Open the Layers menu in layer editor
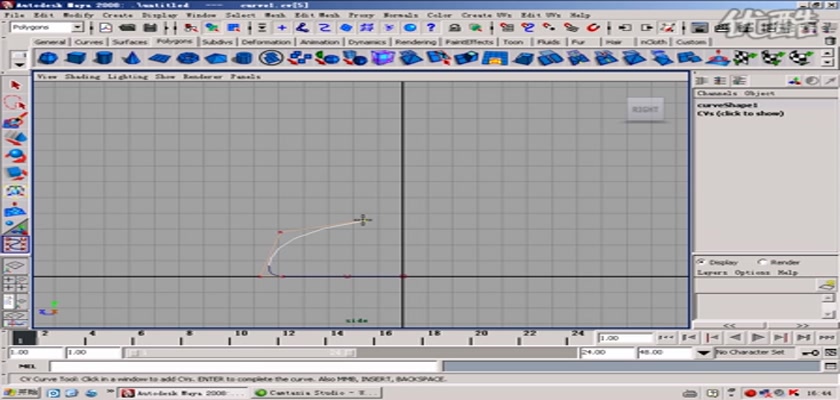 coord(712,273)
